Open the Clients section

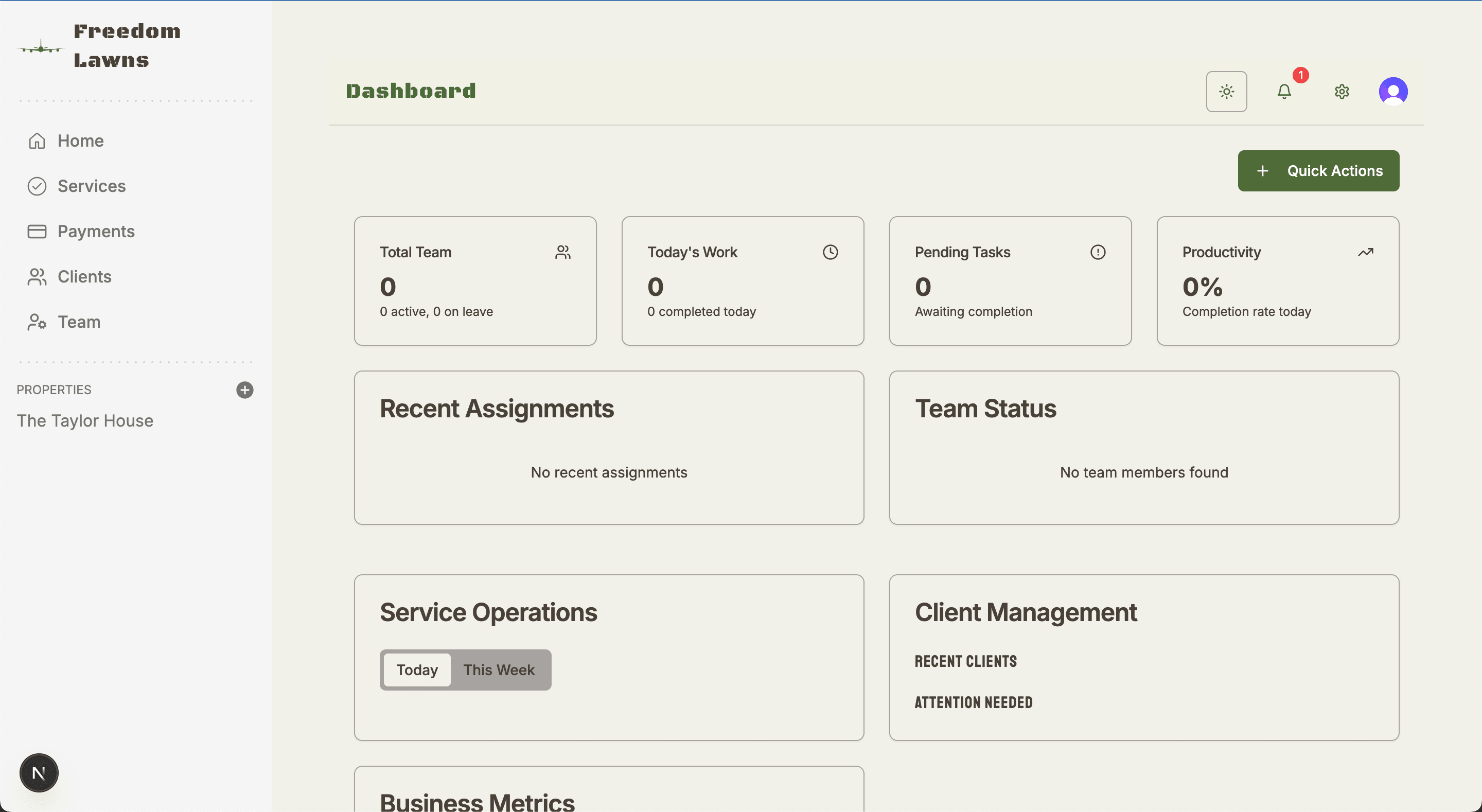pyautogui.click(x=84, y=277)
